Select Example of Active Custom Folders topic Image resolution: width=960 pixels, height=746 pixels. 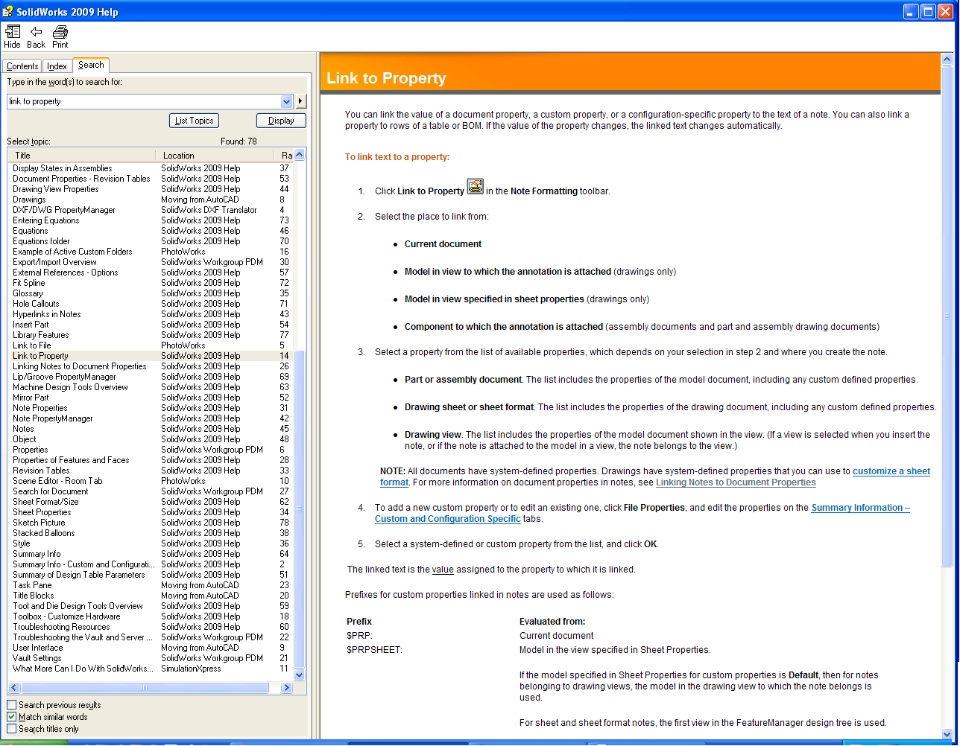(x=72, y=252)
